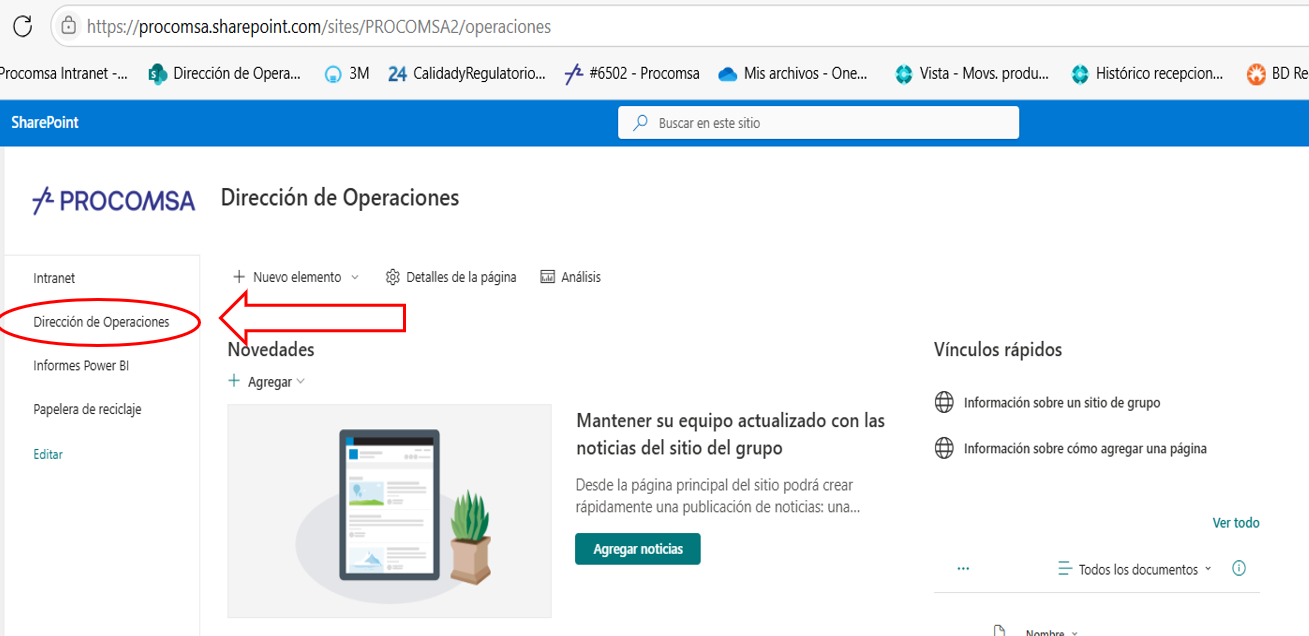Click the Análisis chart icon
1309x636 pixels.
pyautogui.click(x=547, y=277)
